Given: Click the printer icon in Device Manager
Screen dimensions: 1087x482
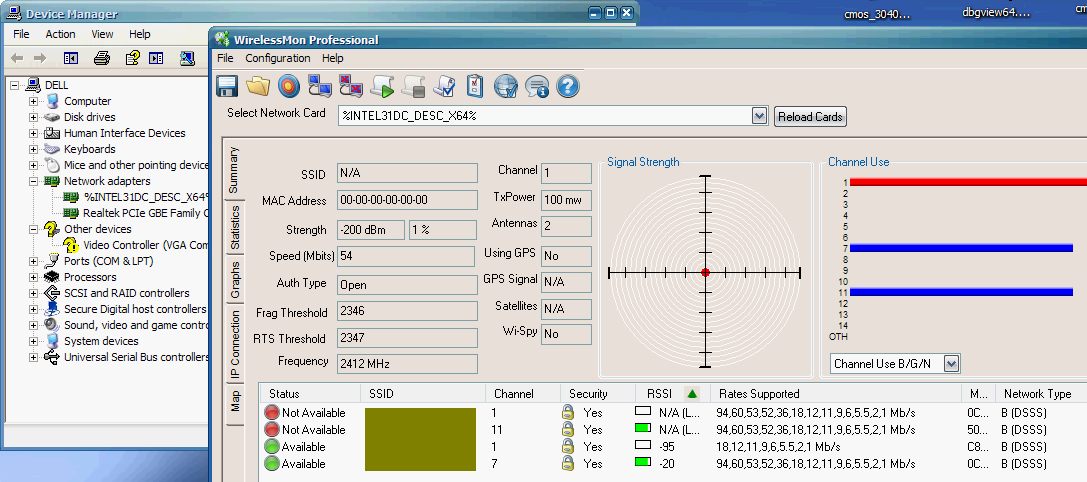Looking at the screenshot, I should tap(102, 58).
